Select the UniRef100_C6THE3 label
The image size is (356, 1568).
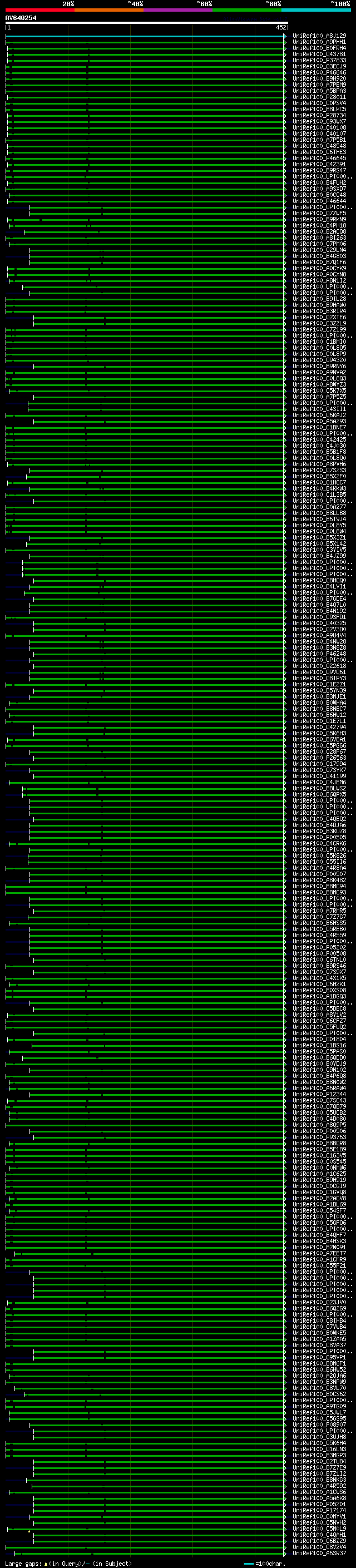coord(319,152)
